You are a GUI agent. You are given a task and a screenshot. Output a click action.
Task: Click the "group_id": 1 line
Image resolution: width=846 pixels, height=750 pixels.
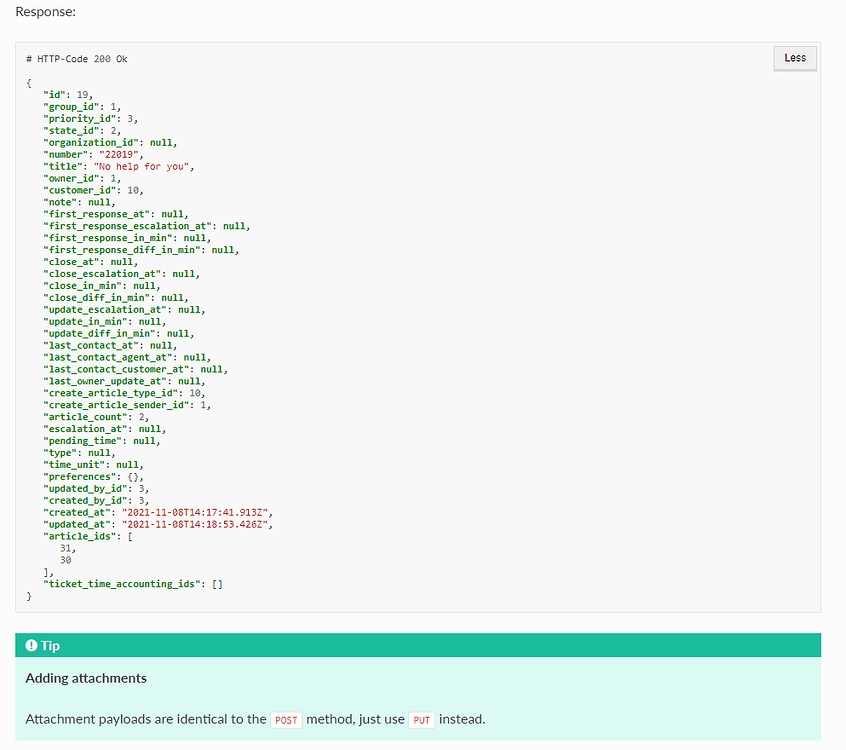tap(82, 107)
